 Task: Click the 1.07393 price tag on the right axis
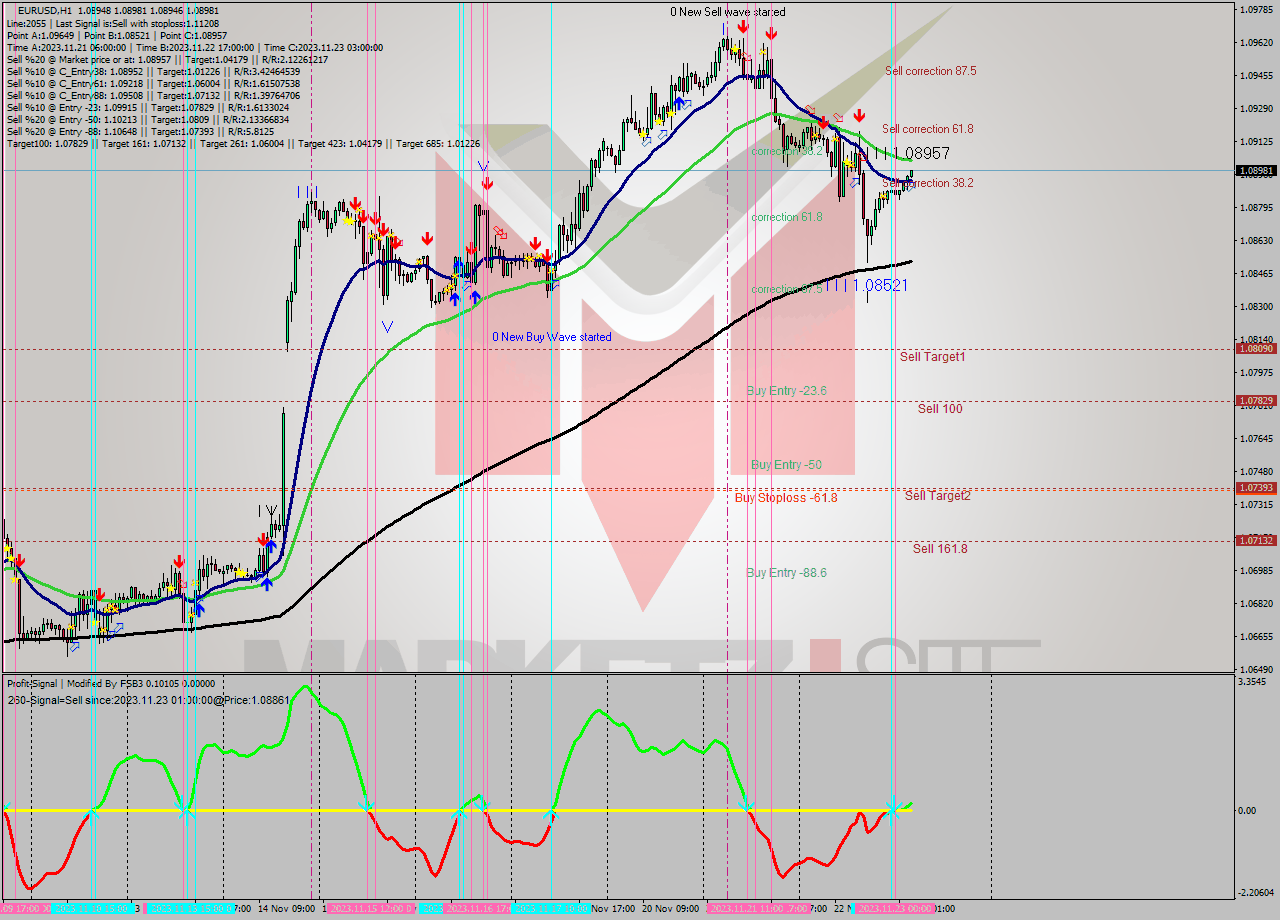1256,487
